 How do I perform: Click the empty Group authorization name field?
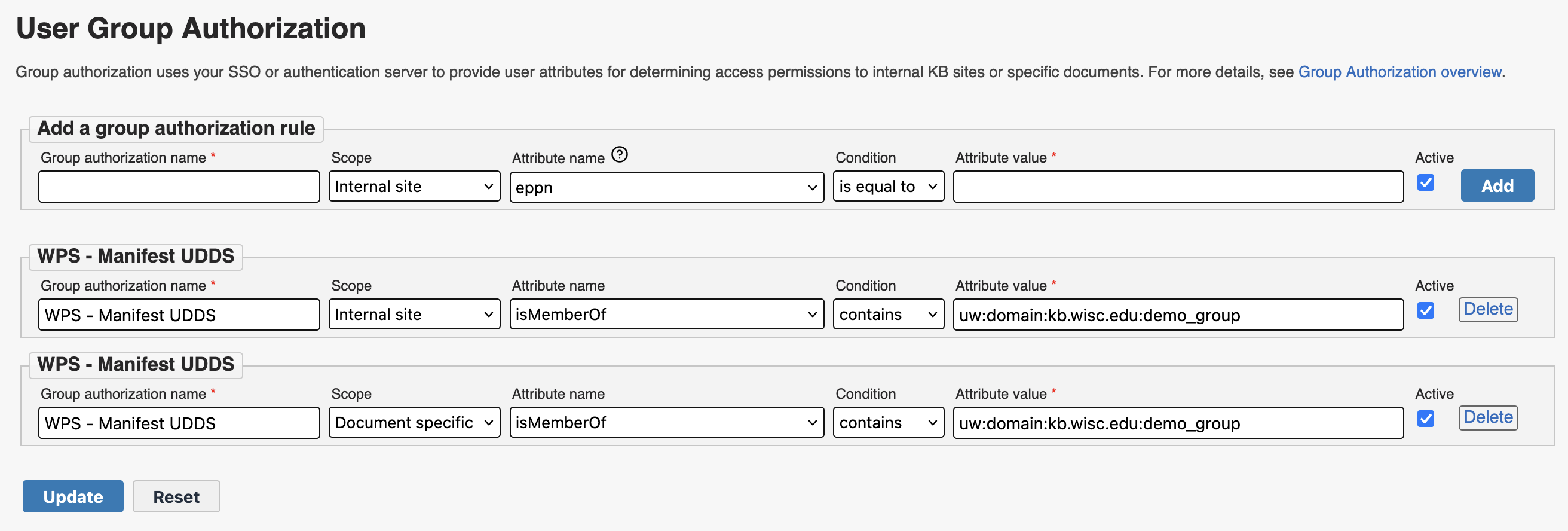(x=178, y=187)
